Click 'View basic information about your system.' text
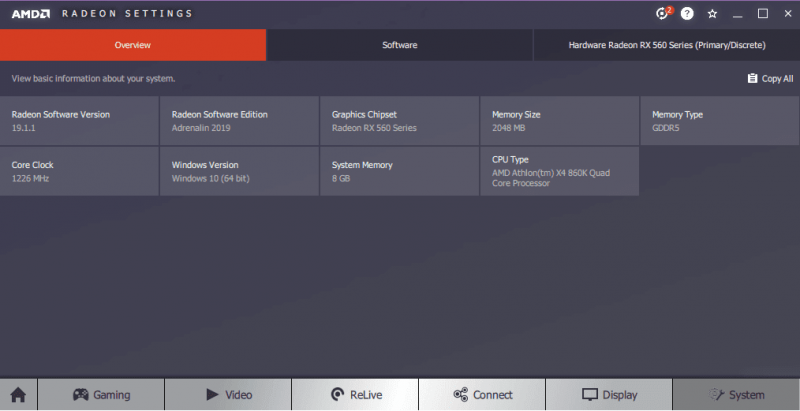 point(93,79)
